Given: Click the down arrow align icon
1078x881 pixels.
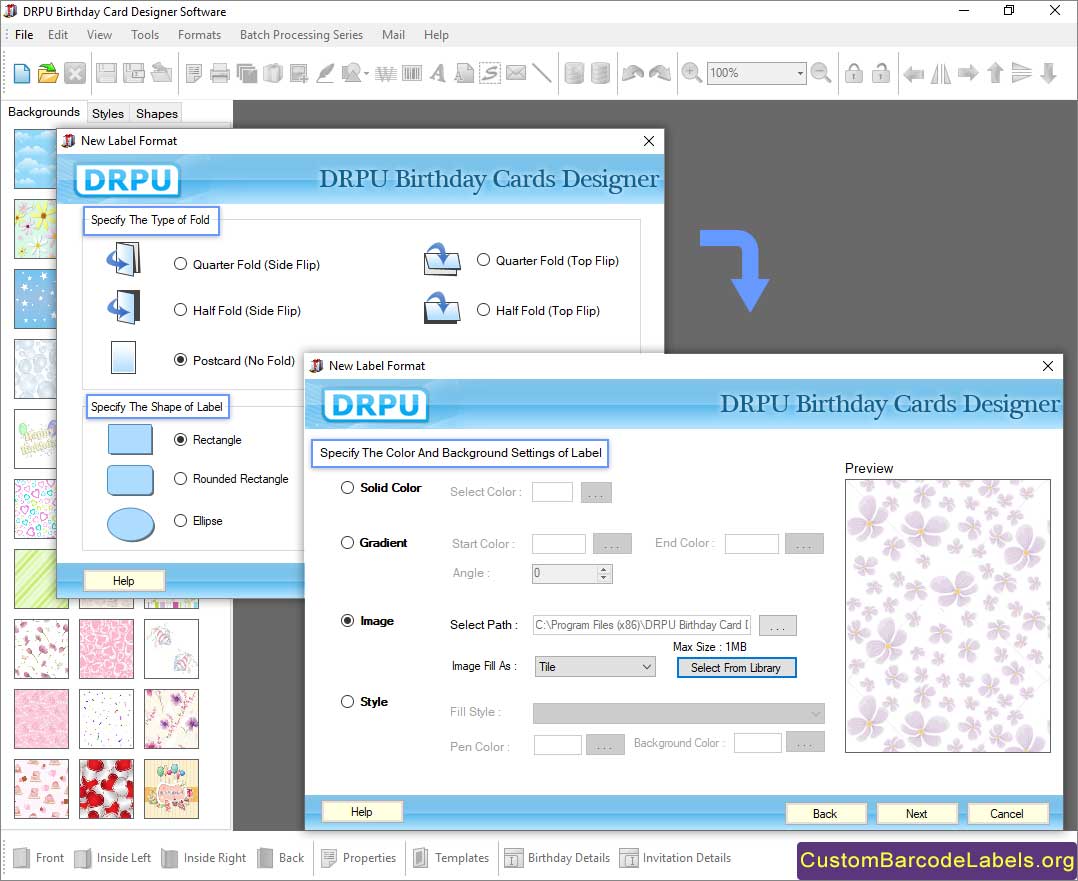Looking at the screenshot, I should 1048,73.
